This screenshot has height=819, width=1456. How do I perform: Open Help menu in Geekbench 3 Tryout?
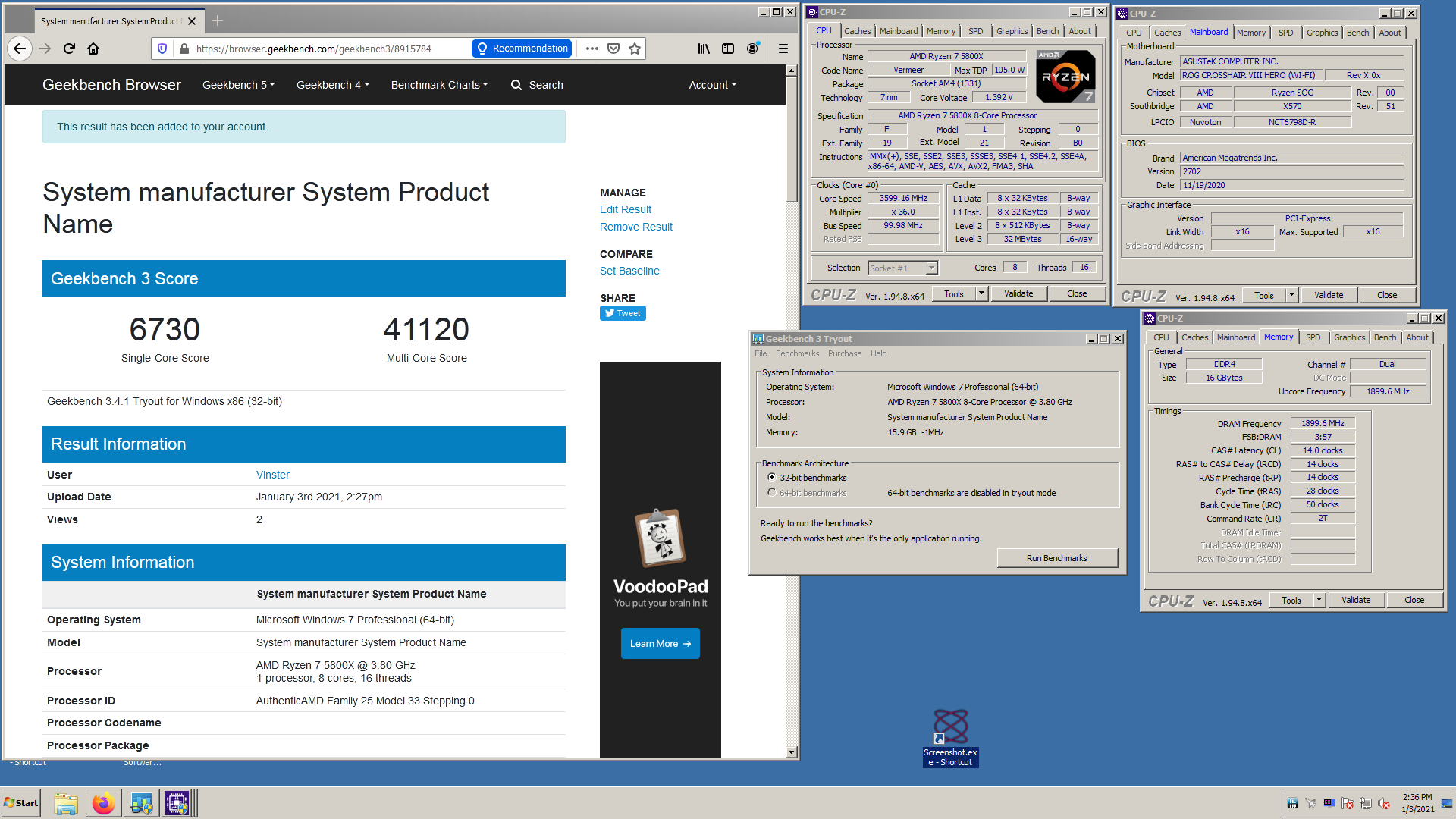pos(878,353)
